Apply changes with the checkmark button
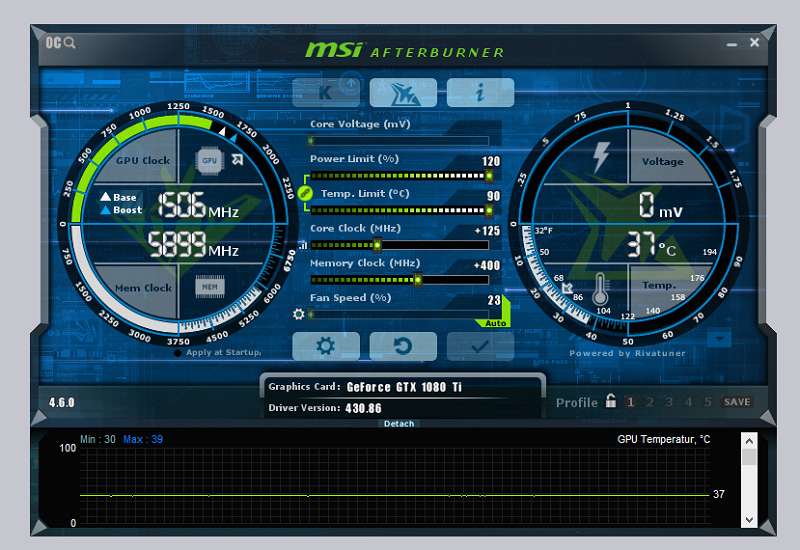Screen dimensions: 800x550 click(480, 346)
